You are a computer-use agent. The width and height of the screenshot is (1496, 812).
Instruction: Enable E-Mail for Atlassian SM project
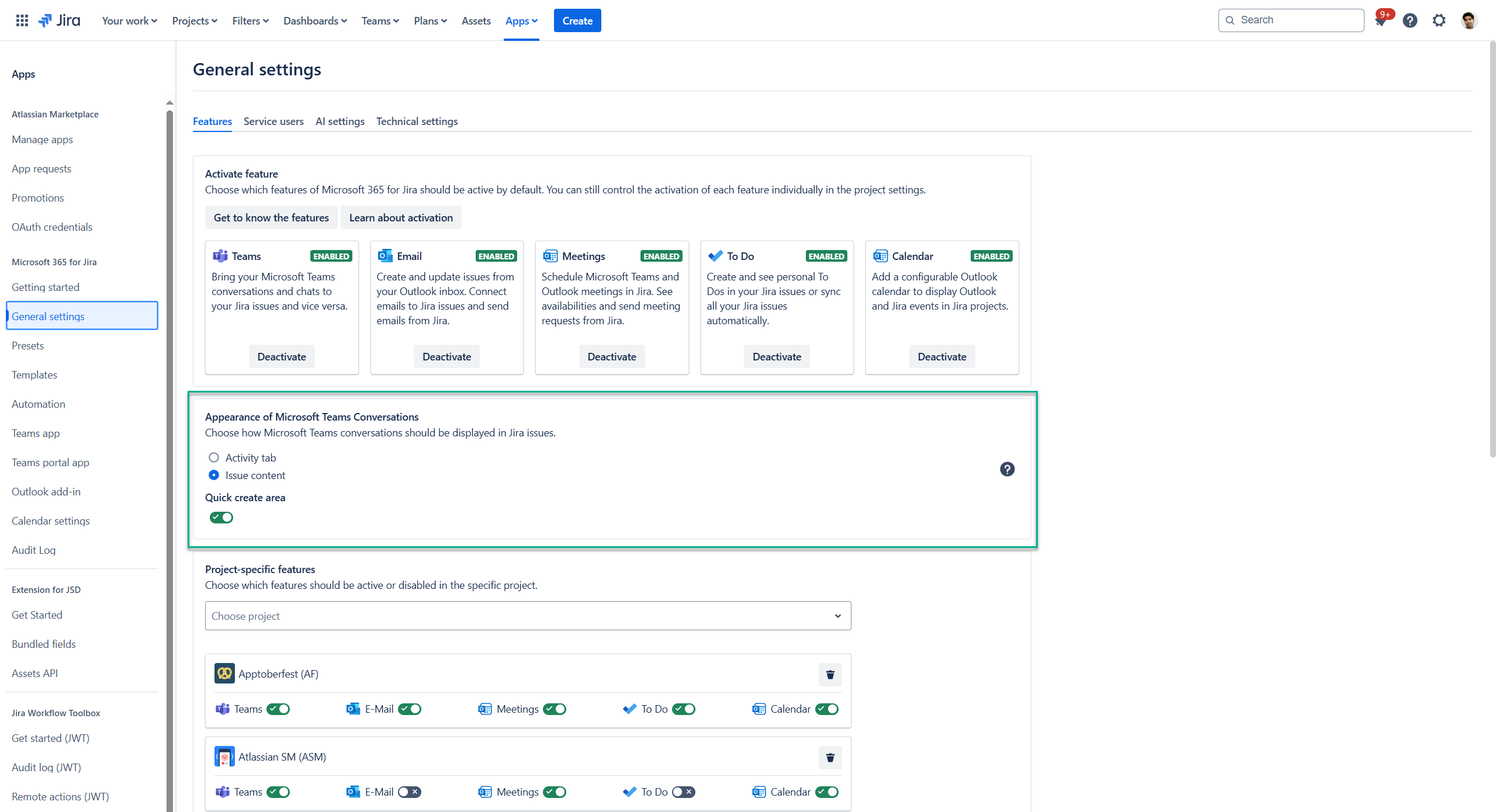(x=410, y=792)
